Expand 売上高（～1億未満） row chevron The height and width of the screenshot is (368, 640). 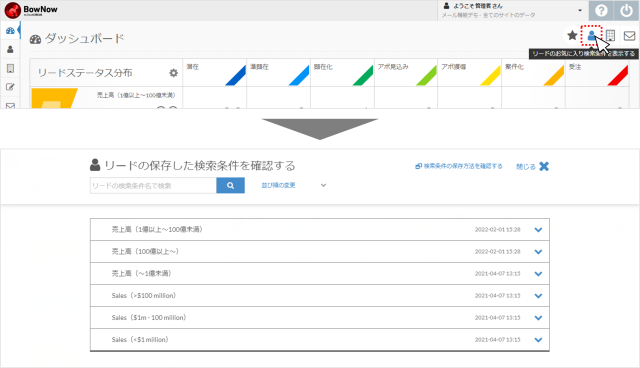(x=538, y=274)
